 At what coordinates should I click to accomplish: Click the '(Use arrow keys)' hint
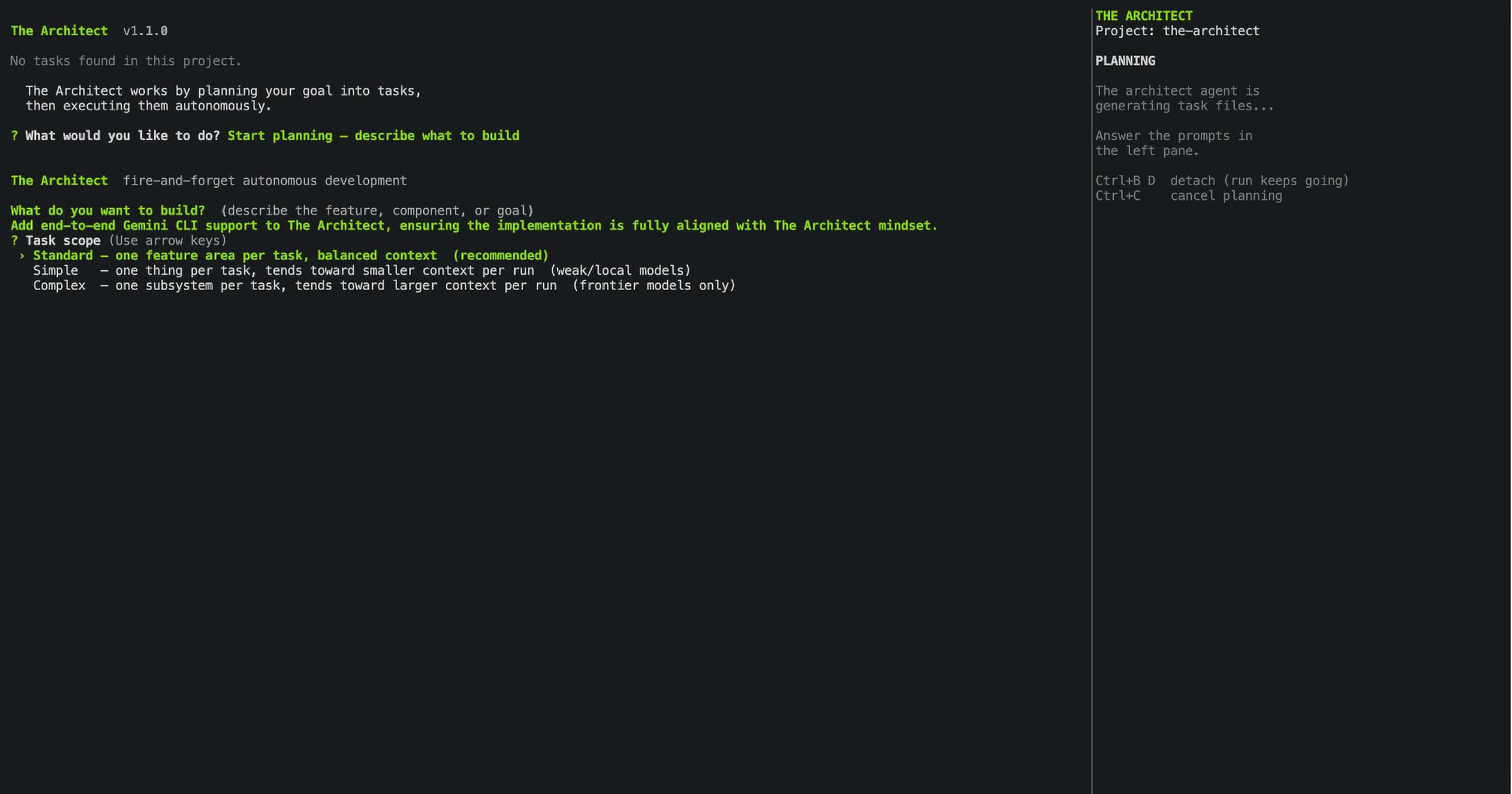(x=168, y=240)
